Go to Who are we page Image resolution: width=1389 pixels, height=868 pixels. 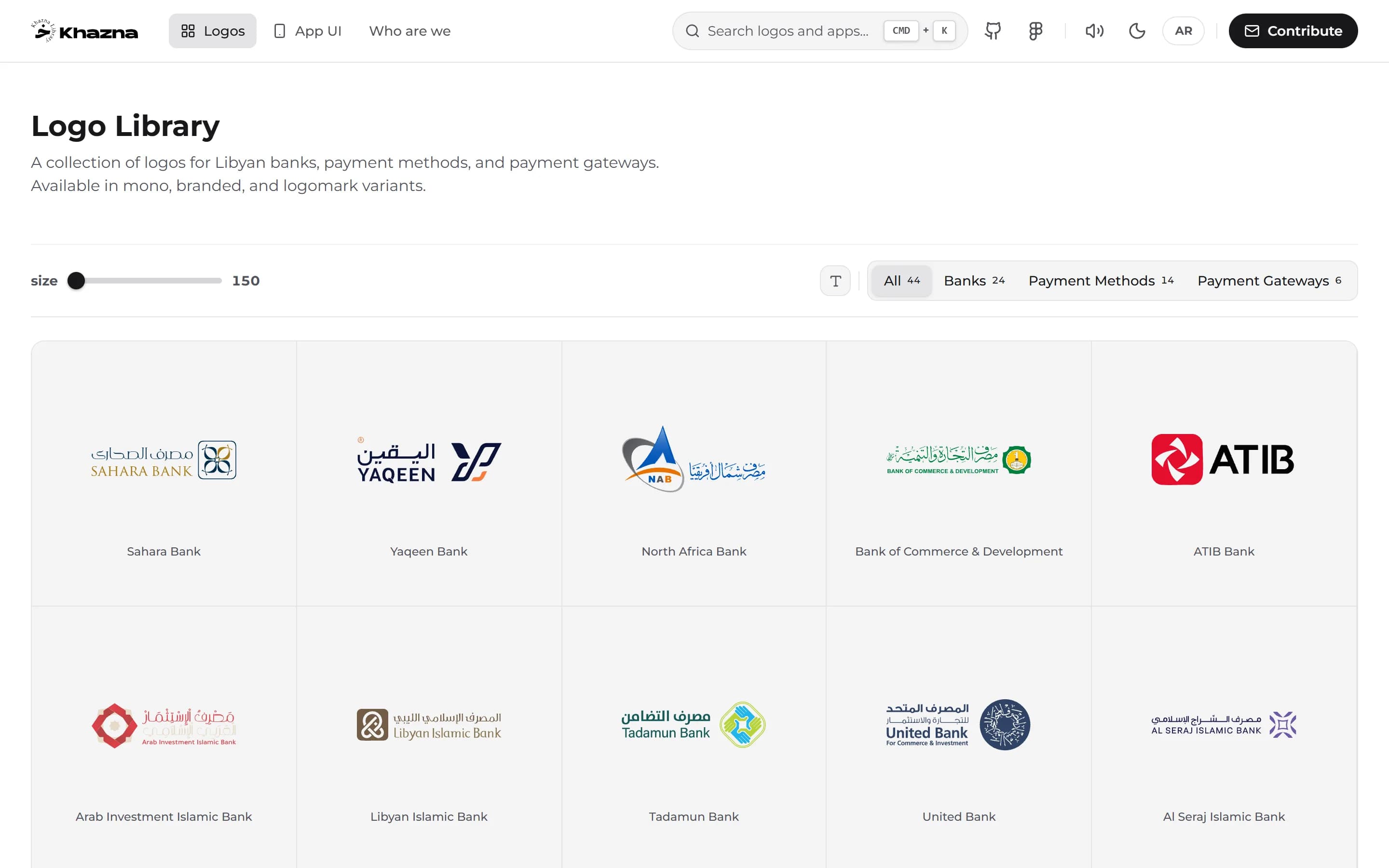(410, 31)
